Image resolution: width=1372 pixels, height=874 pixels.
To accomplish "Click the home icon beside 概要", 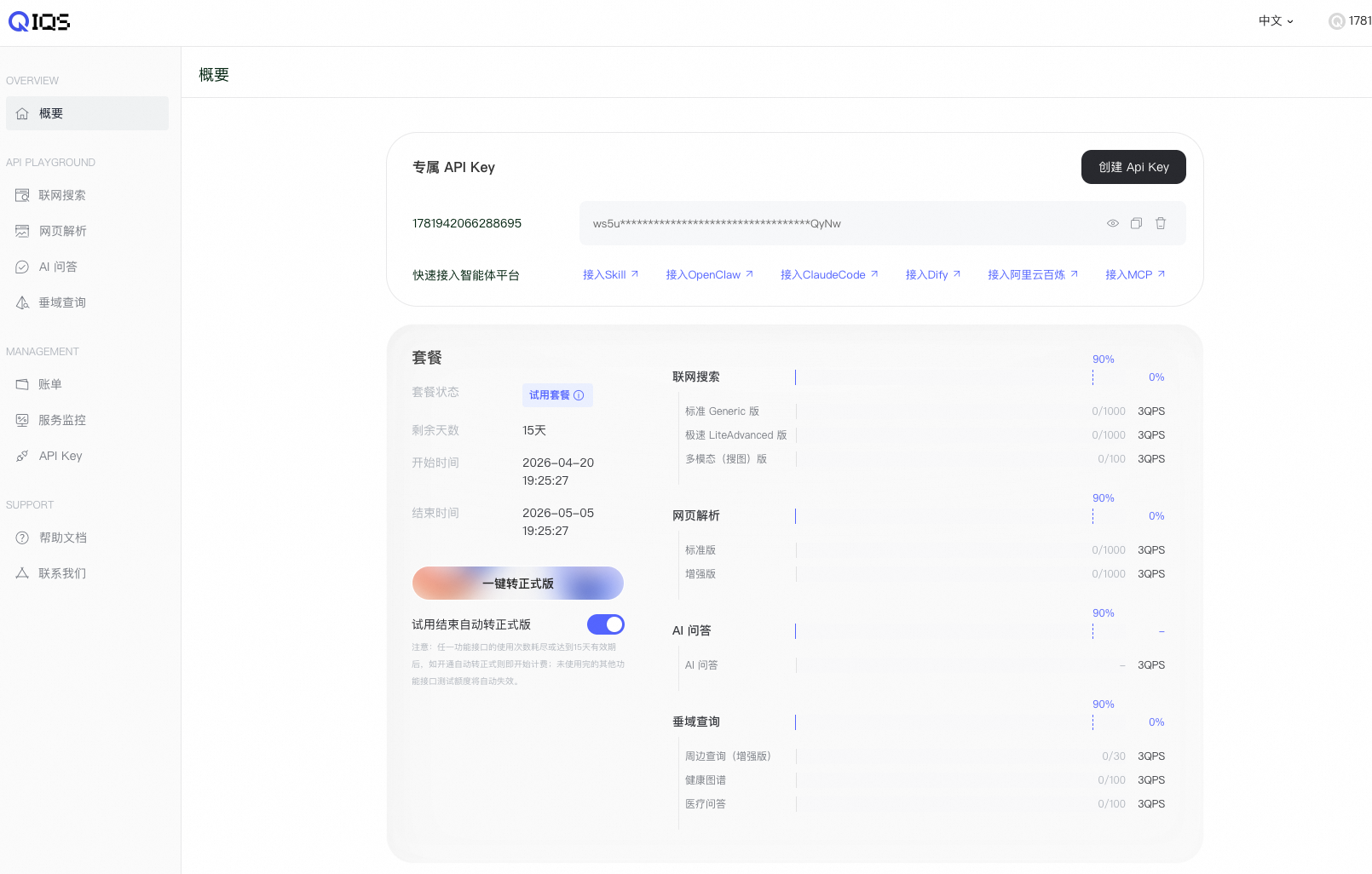I will pos(22,113).
